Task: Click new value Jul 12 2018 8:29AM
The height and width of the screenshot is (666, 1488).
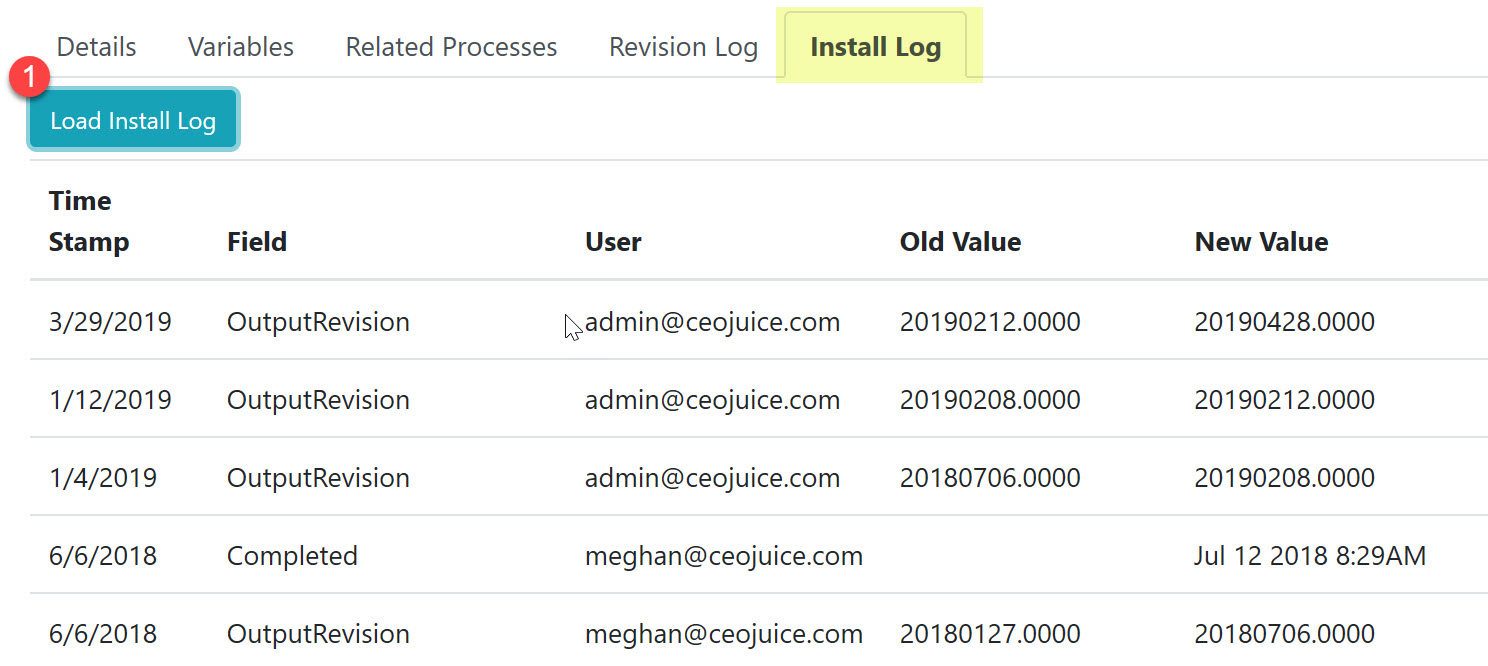Action: (x=1310, y=556)
